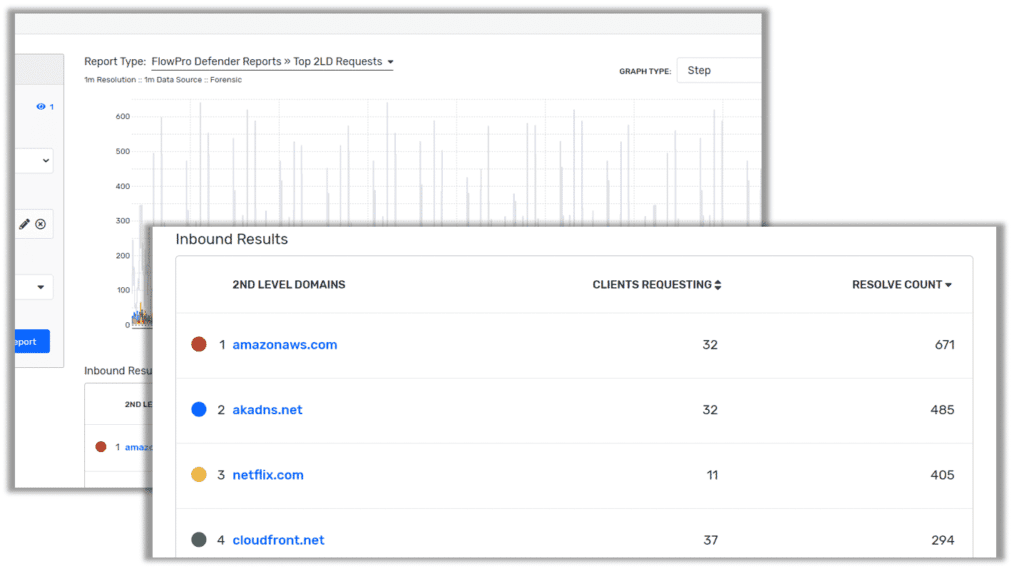
Task: Open the Graph Type Step selector
Action: (x=719, y=71)
